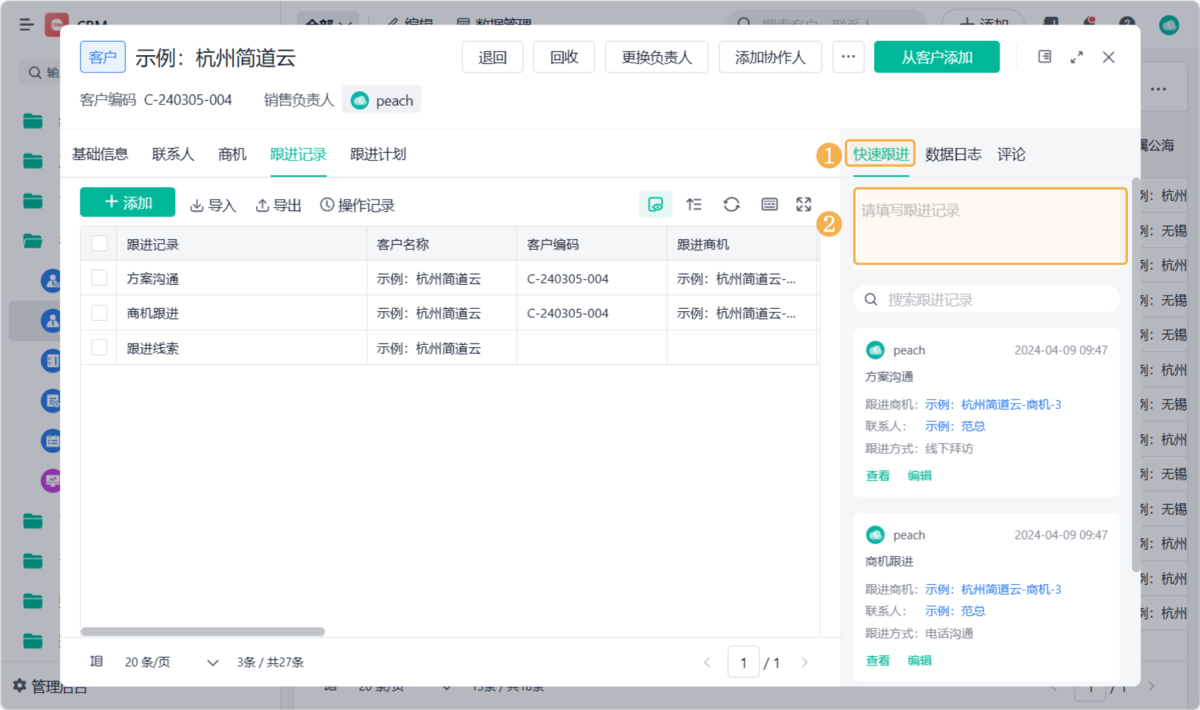Click the 退回 button
Viewport: 1200px width, 710px height.
tap(493, 57)
